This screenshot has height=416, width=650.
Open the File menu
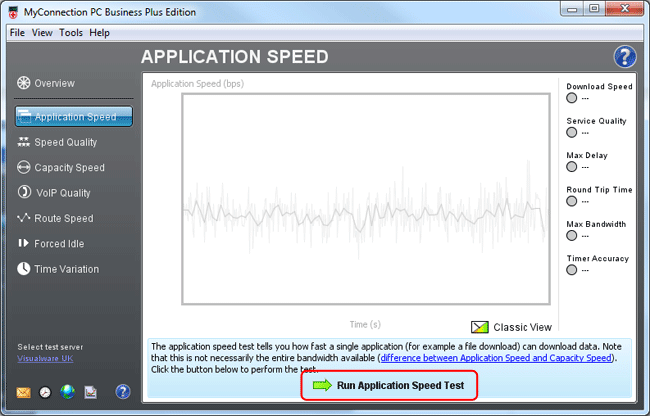point(17,33)
